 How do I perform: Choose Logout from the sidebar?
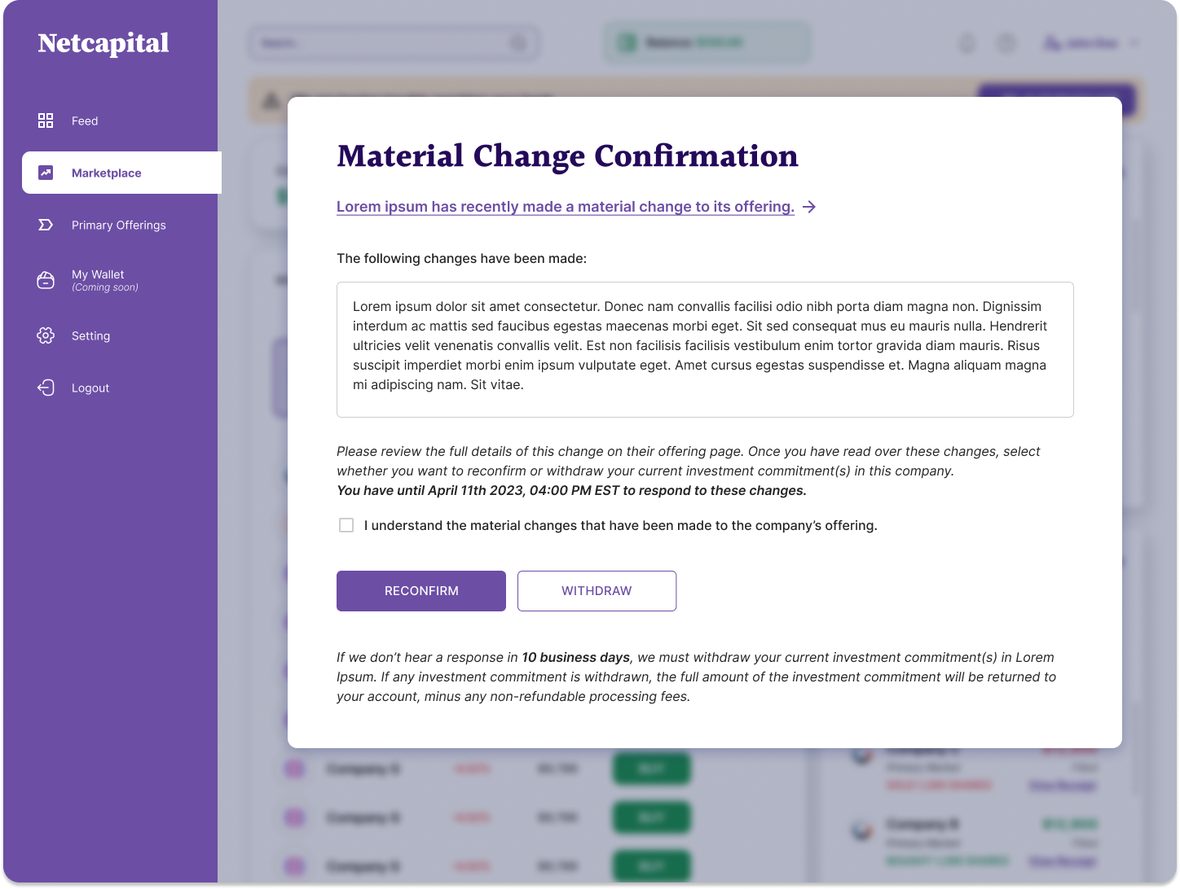(90, 388)
